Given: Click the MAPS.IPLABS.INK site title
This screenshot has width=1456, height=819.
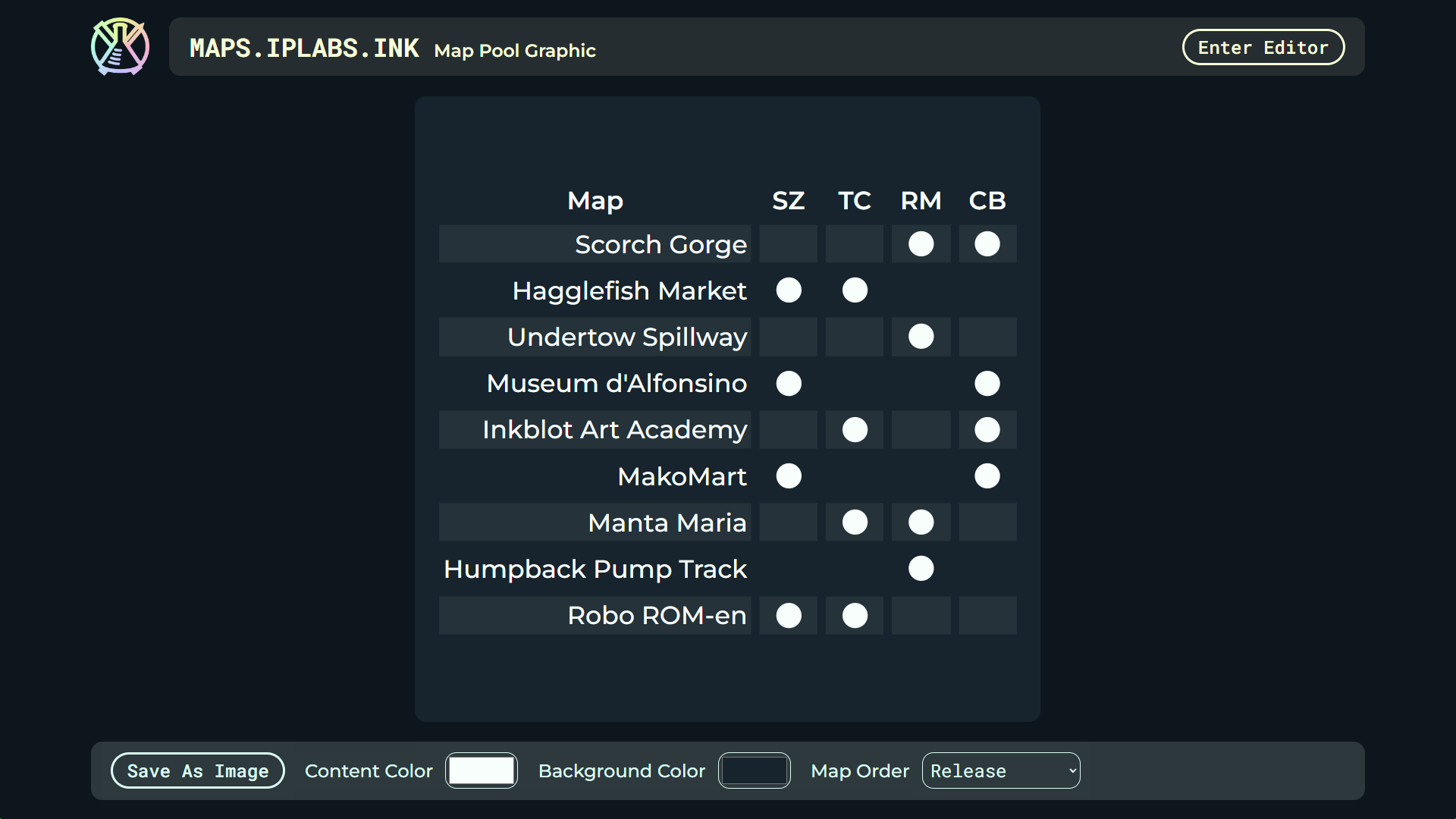Looking at the screenshot, I should point(304,49).
